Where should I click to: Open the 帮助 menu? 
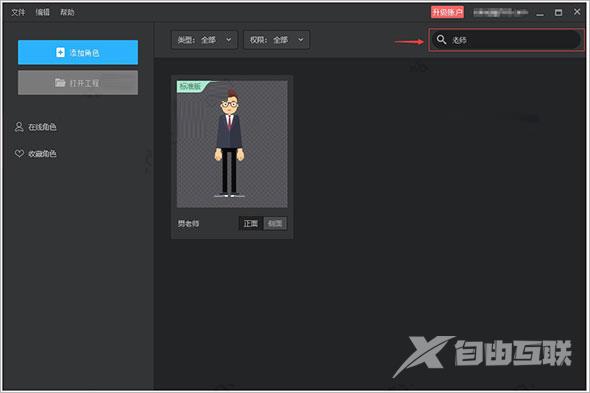coord(67,12)
